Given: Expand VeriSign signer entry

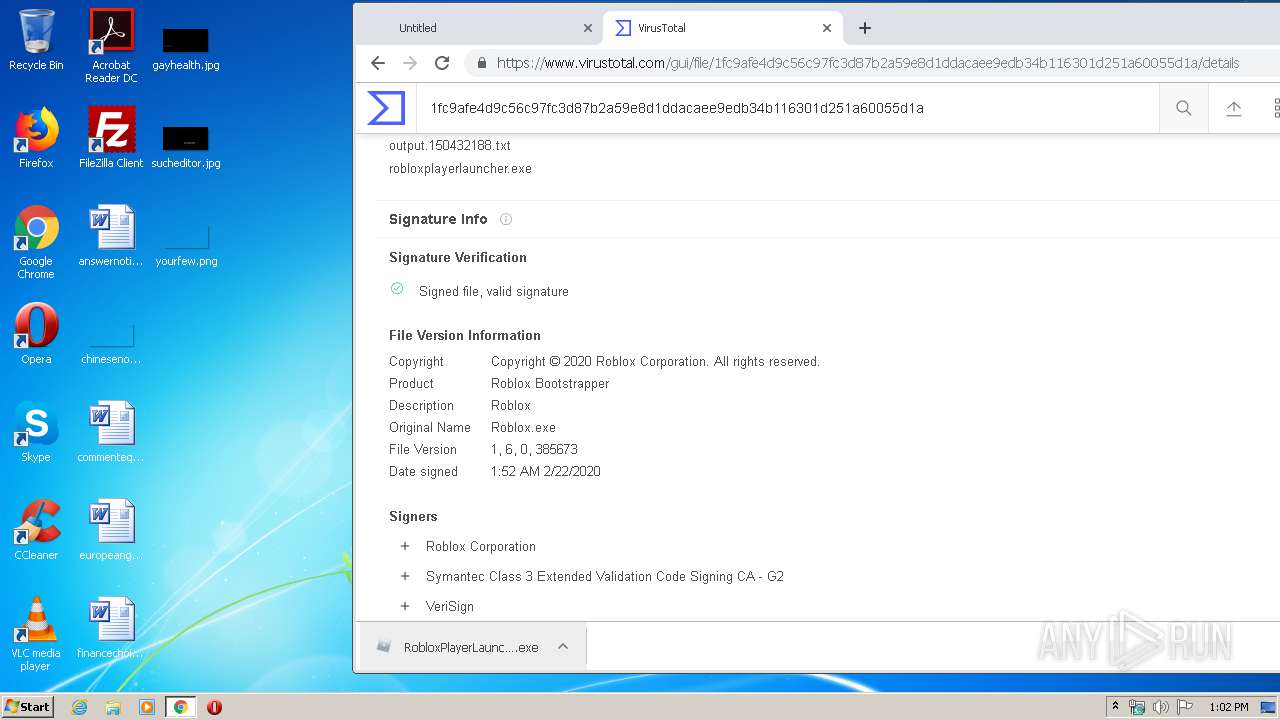Looking at the screenshot, I should coord(405,606).
